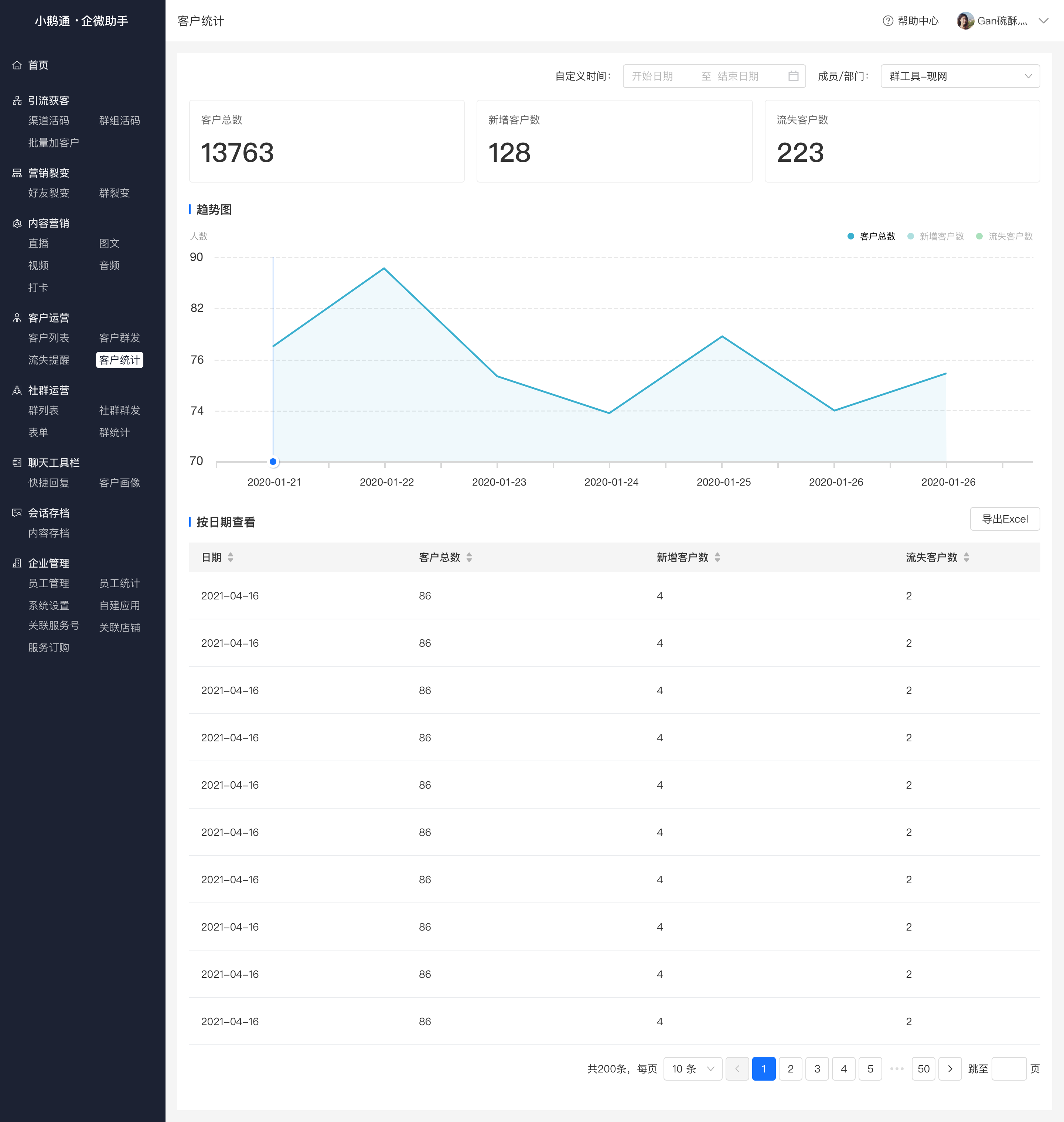1064x1122 pixels.
Task: Open the 10 条 page-size dropdown
Action: point(692,1069)
